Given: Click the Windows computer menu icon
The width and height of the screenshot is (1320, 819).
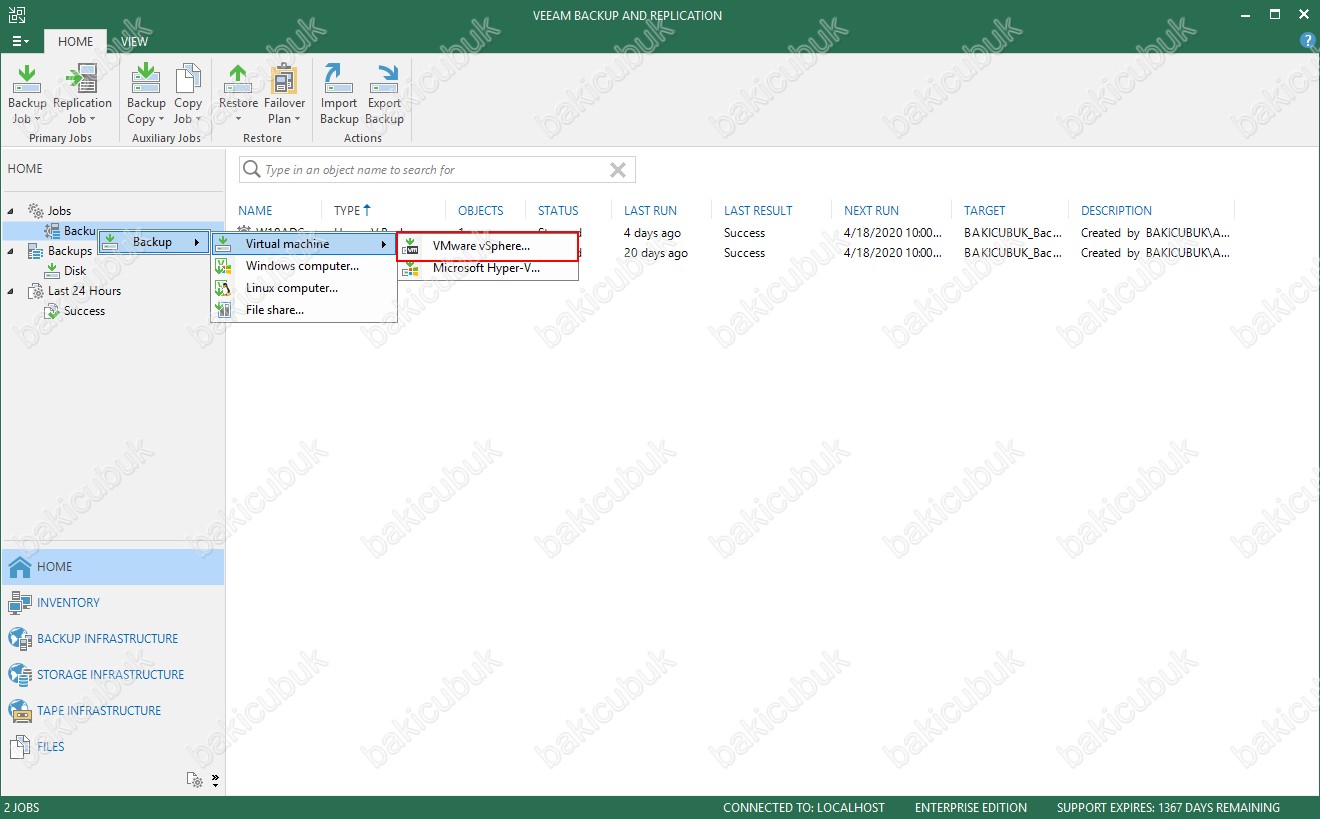Looking at the screenshot, I should click(x=224, y=266).
